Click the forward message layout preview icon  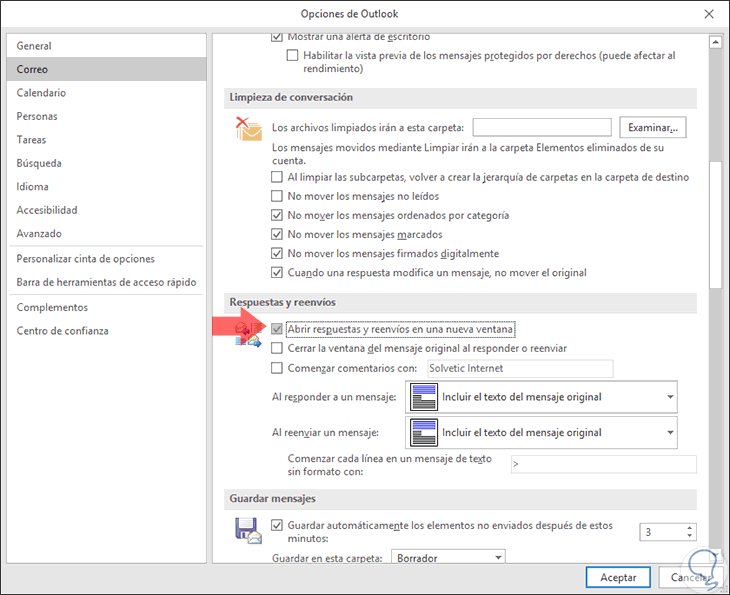coord(424,433)
